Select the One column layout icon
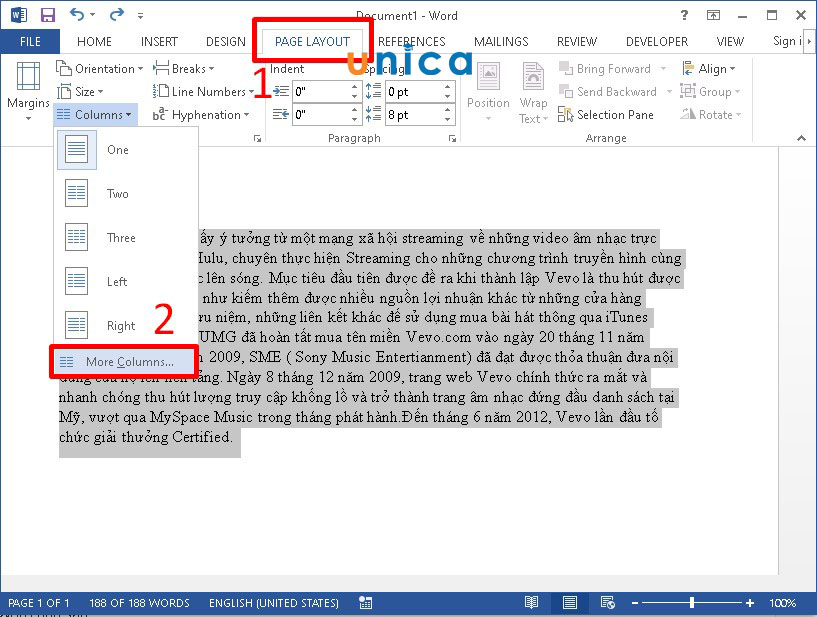This screenshot has width=817, height=617. (x=77, y=150)
